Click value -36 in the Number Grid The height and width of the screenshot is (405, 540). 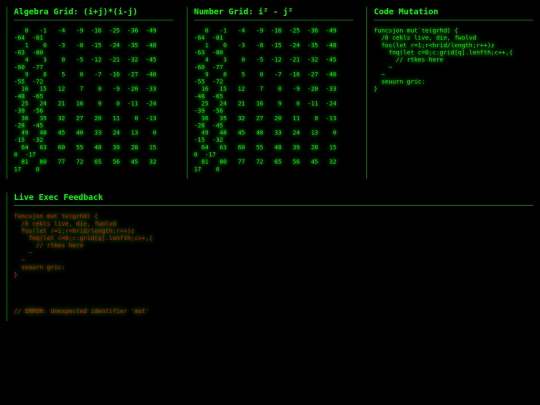coord(313,30)
